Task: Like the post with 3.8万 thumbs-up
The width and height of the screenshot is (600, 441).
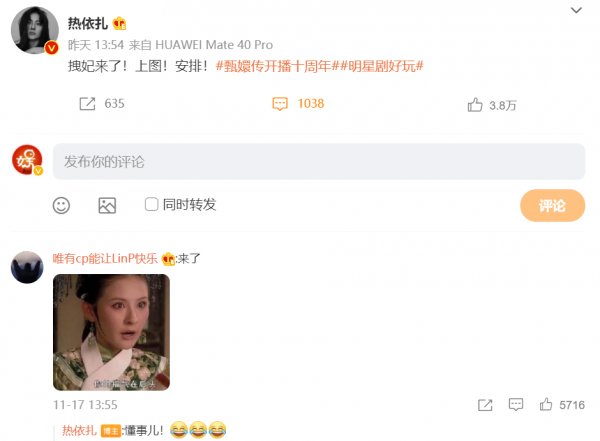Action: coord(475,105)
